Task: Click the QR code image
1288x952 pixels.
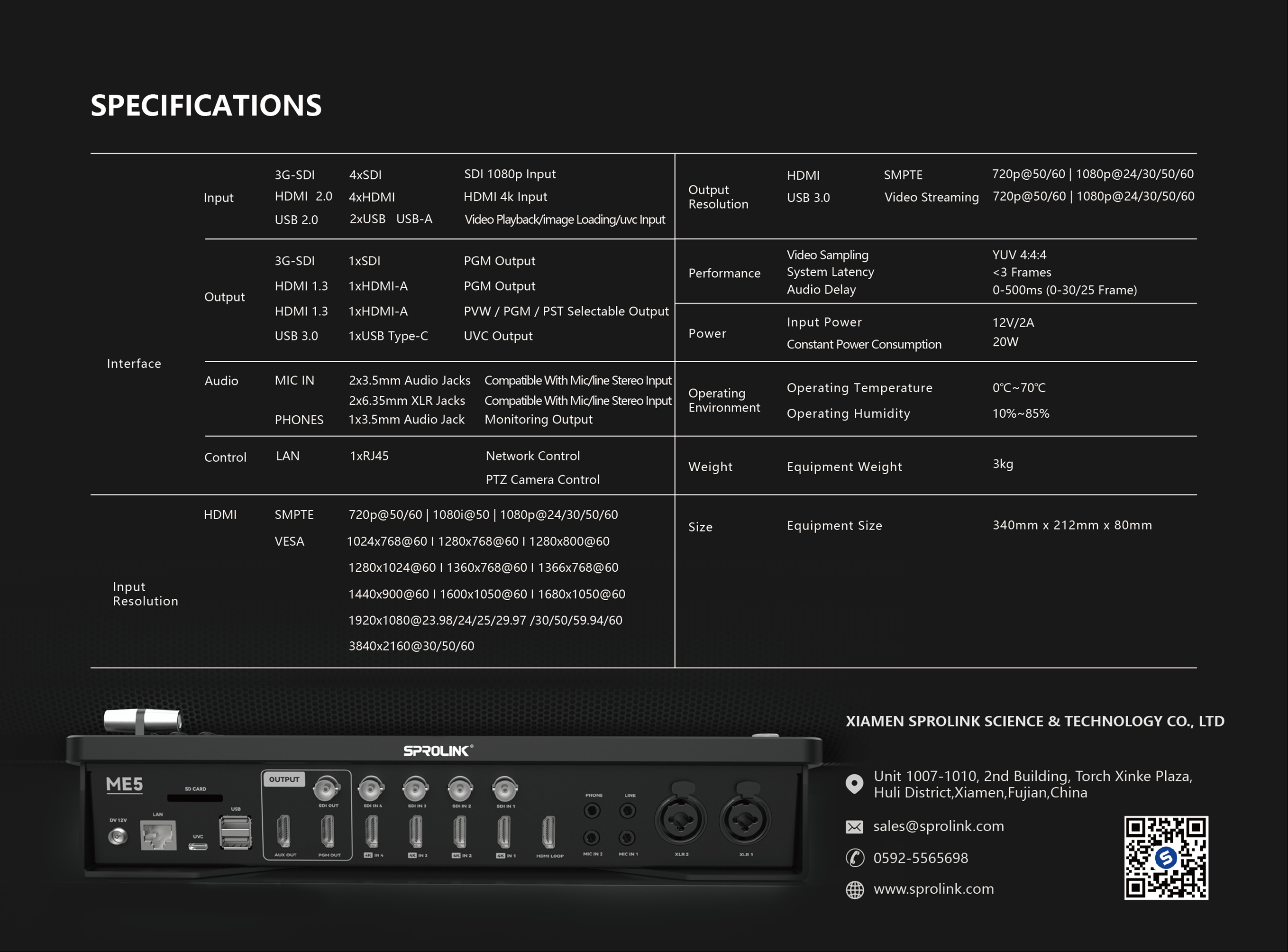Action: (1165, 858)
